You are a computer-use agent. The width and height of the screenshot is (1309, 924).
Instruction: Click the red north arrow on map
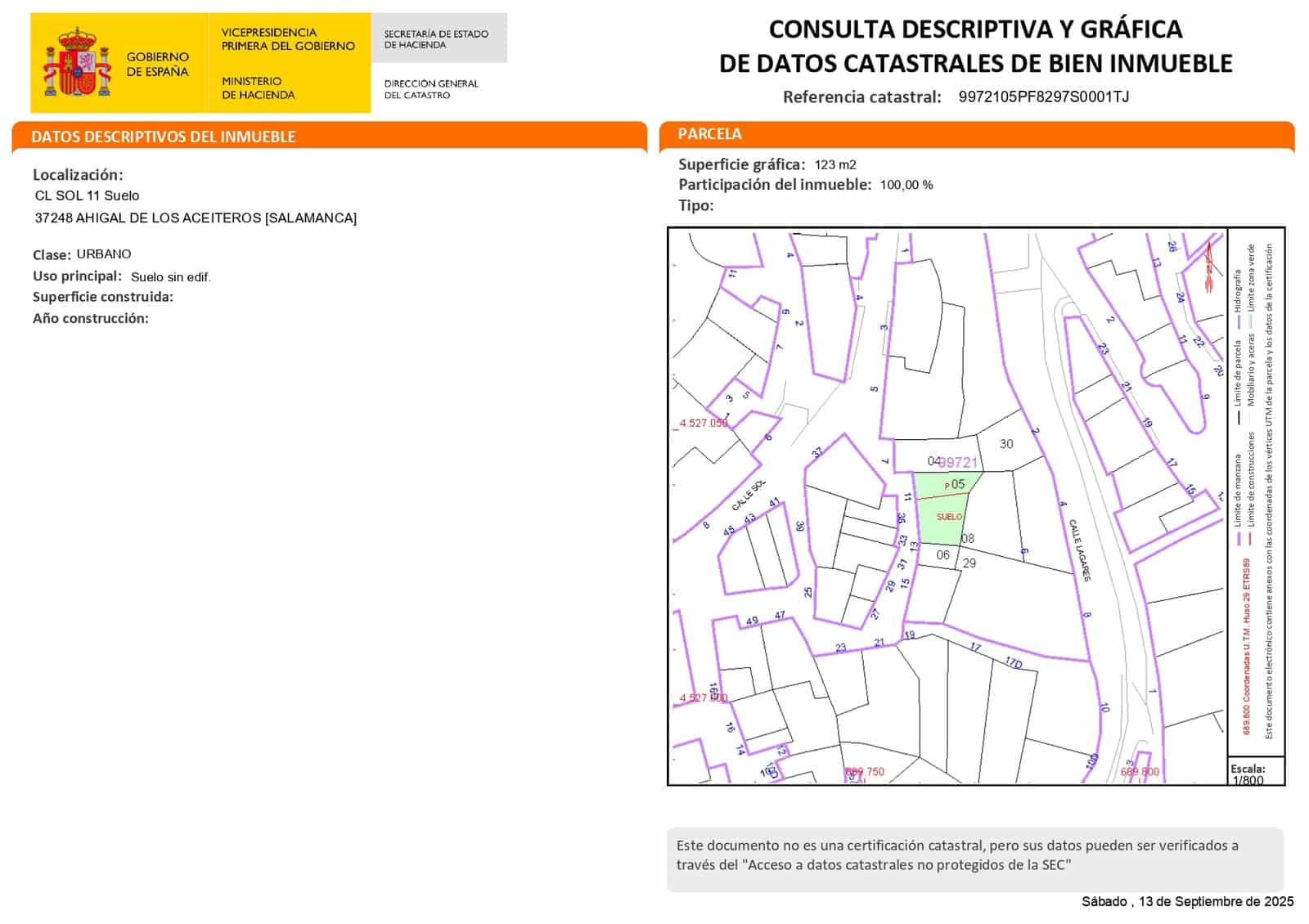pyautogui.click(x=1209, y=267)
